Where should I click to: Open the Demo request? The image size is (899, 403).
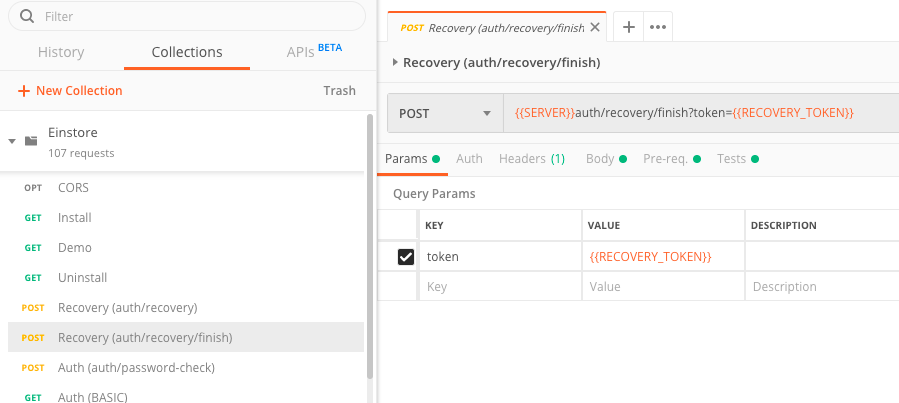pyautogui.click(x=186, y=248)
